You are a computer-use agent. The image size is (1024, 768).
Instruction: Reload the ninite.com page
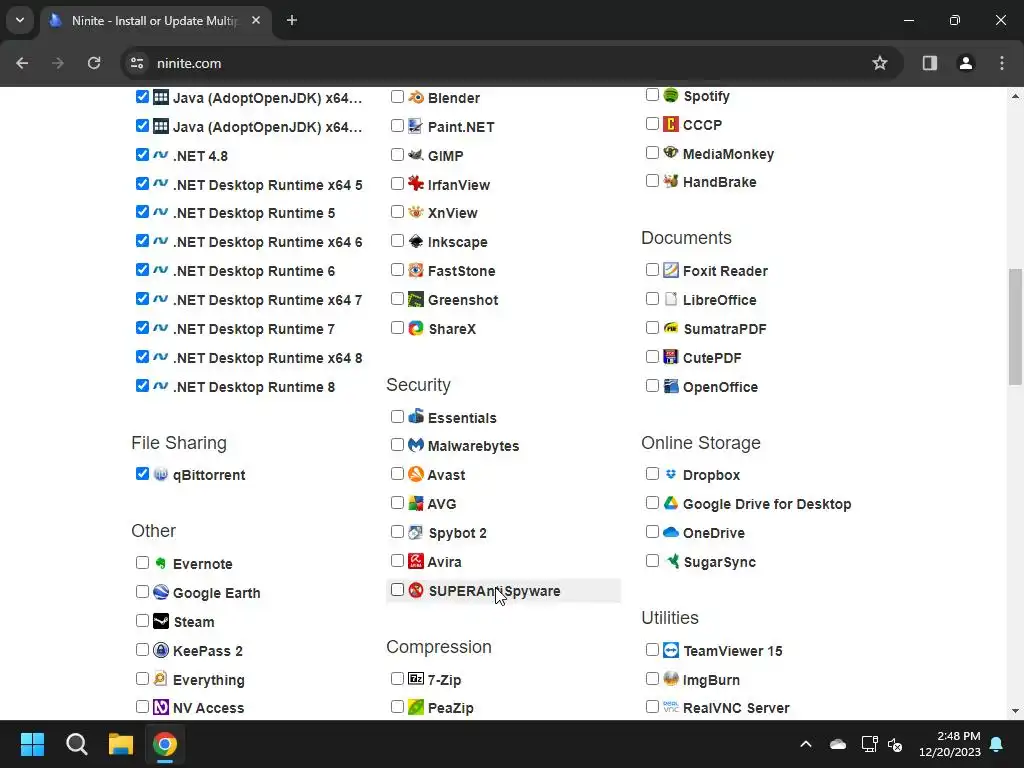pos(94,63)
